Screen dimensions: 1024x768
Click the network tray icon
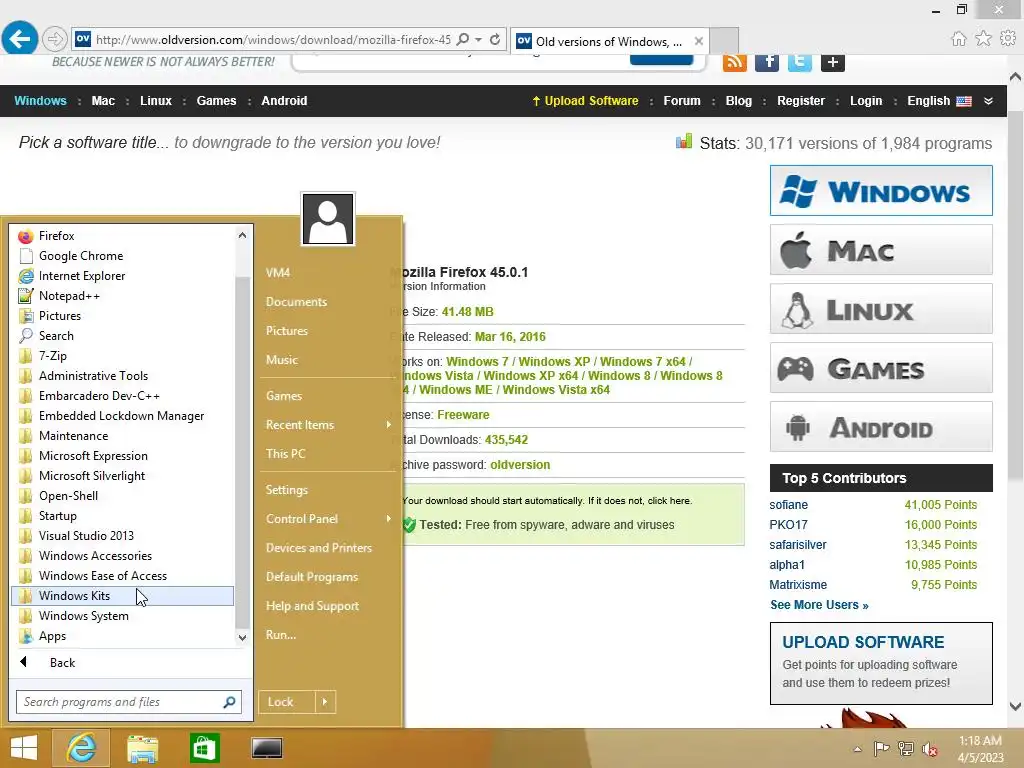pyautogui.click(x=906, y=749)
